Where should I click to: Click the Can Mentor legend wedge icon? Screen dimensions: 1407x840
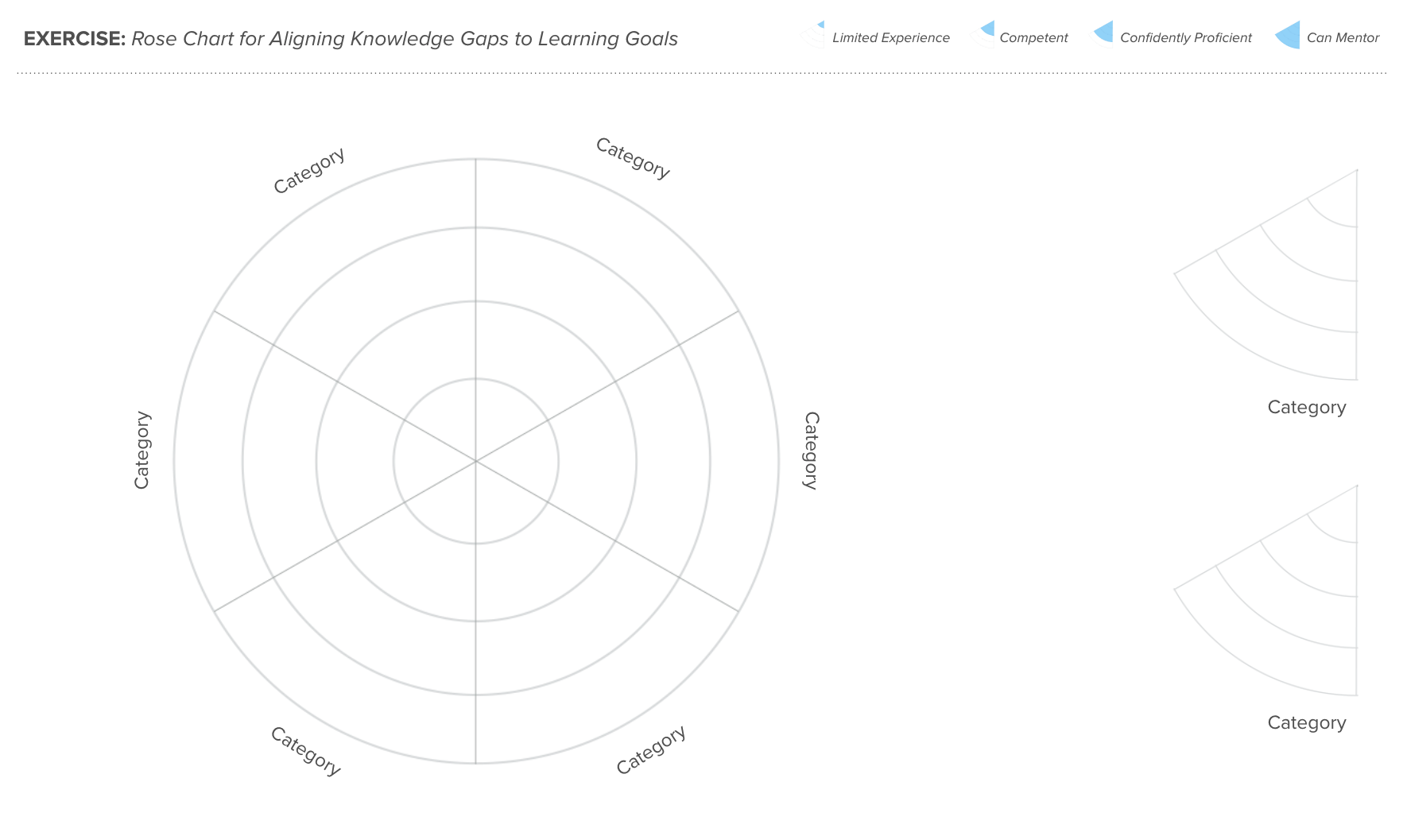(x=1288, y=35)
